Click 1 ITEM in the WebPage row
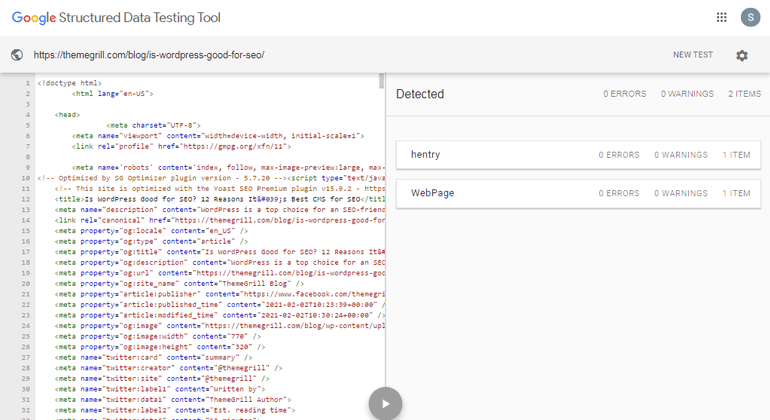 coord(736,194)
